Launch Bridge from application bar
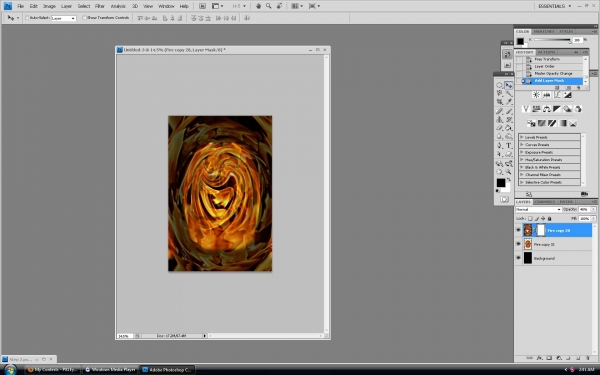Screen dimensions: 600x375 (202, 6)
